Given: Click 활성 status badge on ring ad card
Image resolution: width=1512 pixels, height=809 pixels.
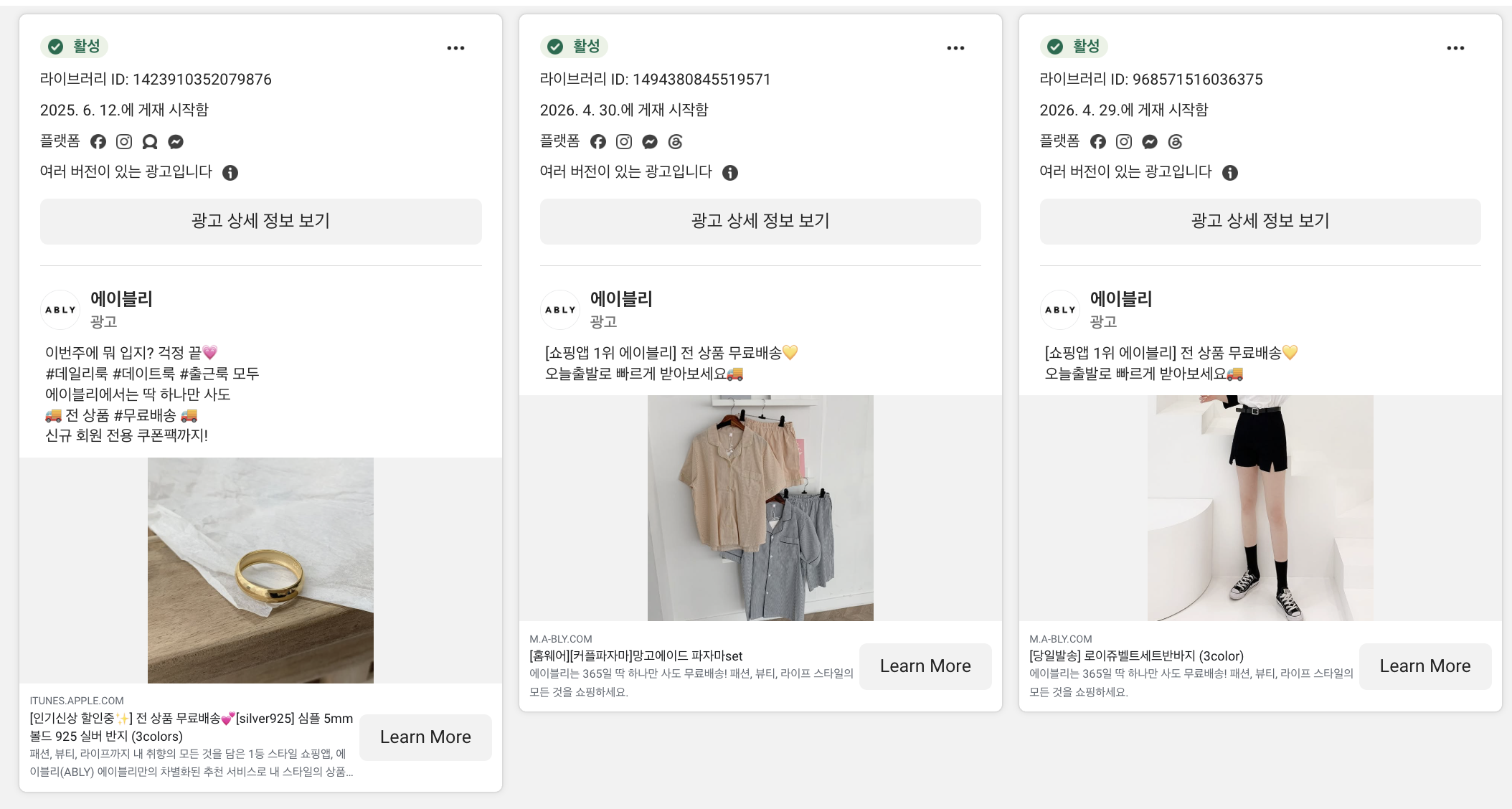Looking at the screenshot, I should [x=75, y=46].
